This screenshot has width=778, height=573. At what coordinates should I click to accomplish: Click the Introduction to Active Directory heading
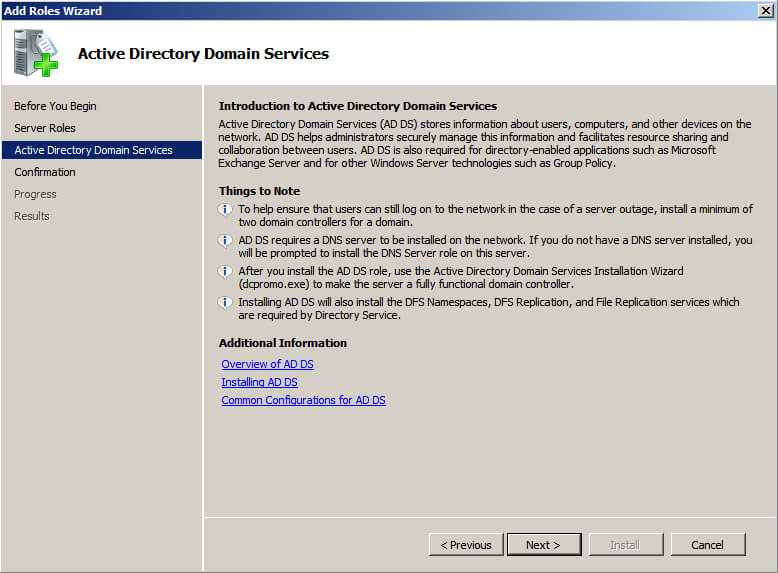(x=358, y=106)
